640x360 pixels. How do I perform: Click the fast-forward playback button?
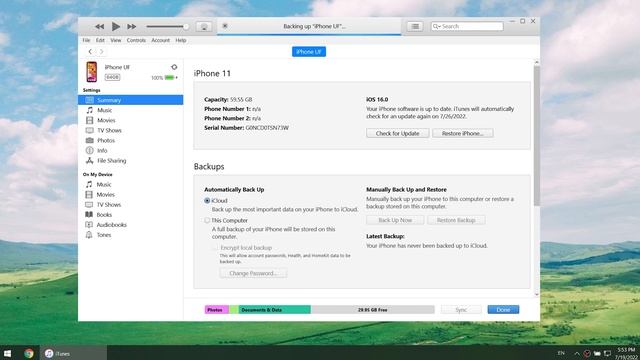pos(131,27)
